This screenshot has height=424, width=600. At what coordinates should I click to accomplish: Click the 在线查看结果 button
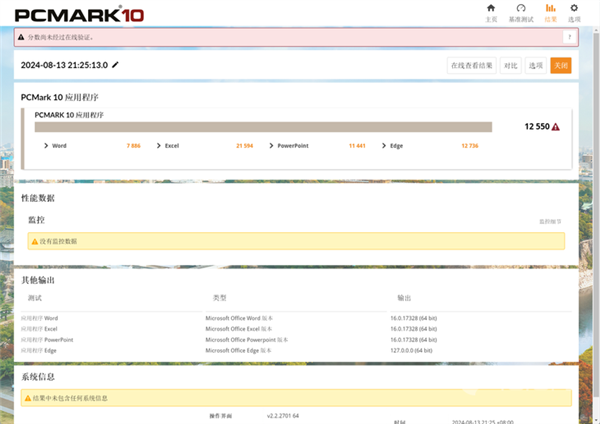click(471, 65)
